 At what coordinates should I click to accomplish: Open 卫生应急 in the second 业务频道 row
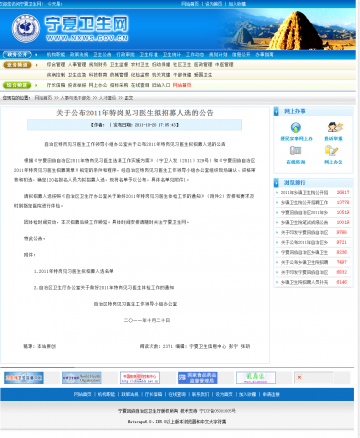pyautogui.click(x=77, y=75)
